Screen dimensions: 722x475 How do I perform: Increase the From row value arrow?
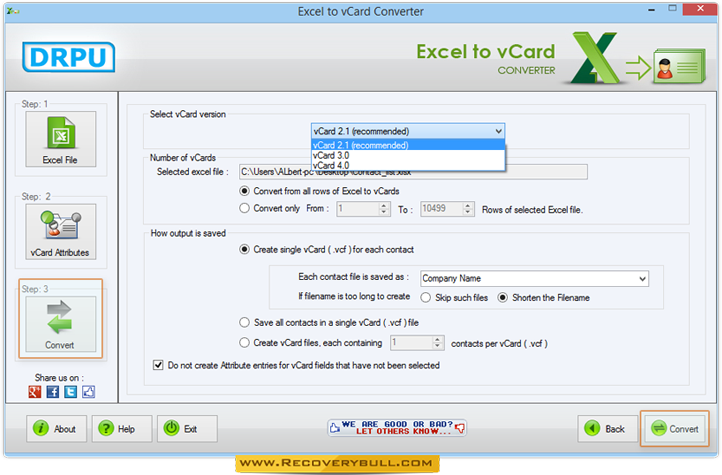pyautogui.click(x=384, y=205)
